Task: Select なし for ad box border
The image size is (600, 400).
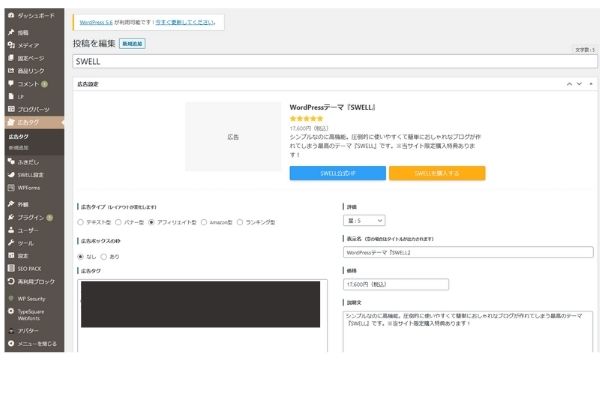Action: 80,256
